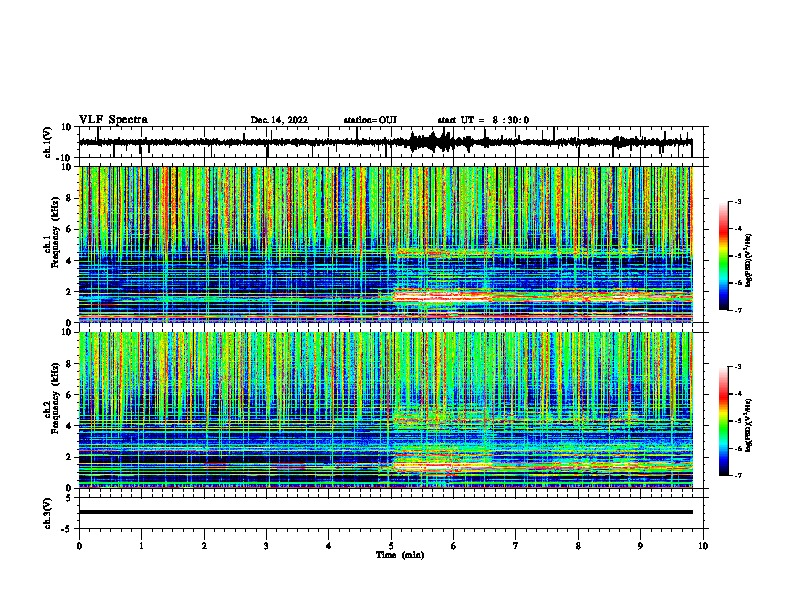Image resolution: width=792 pixels, height=612 pixels.
Task: Click the "Time (min)" axis label
Action: pos(400,555)
